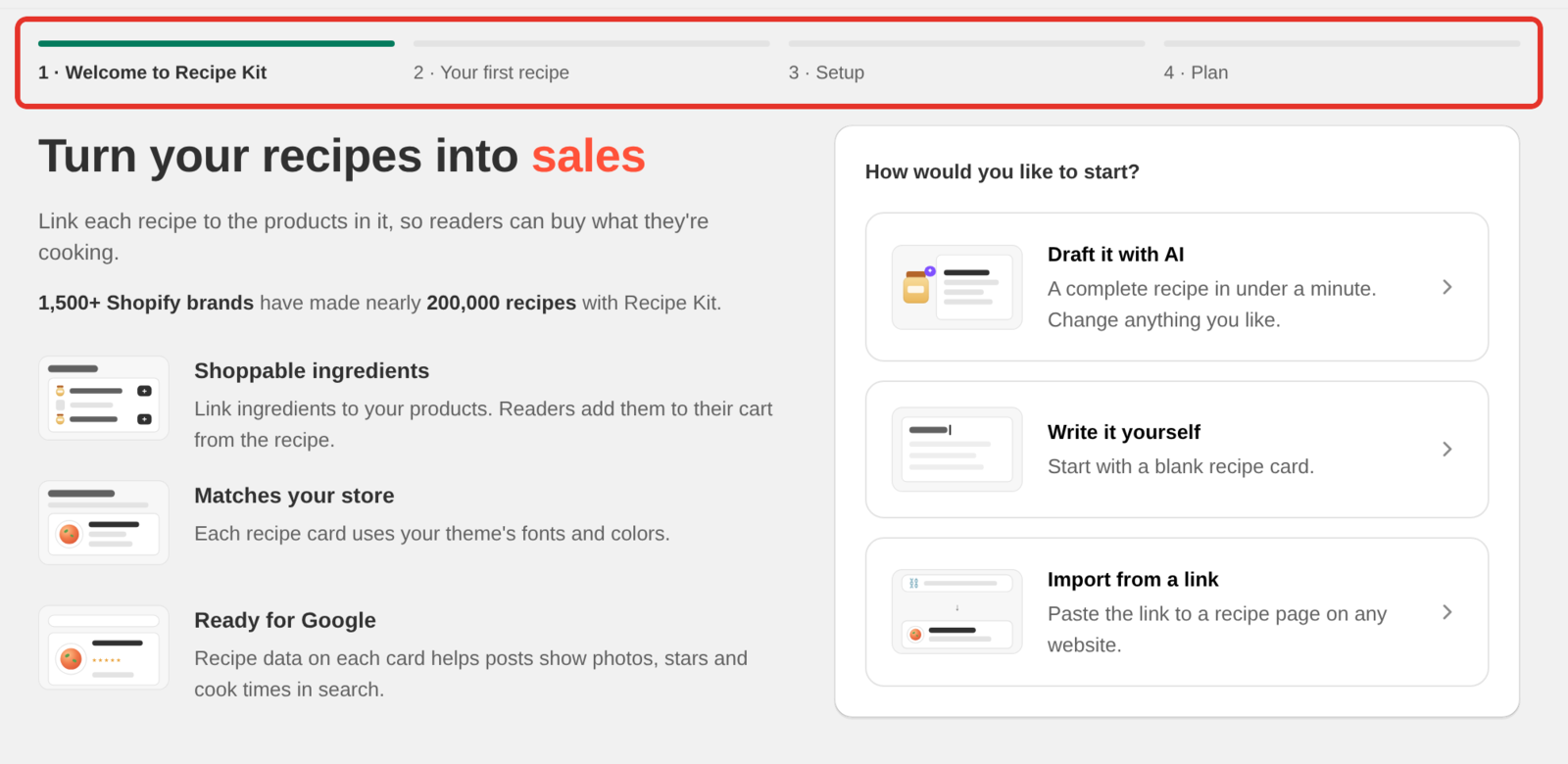1568x764 pixels.
Task: Choose the Draft it with AI title
Action: (1115, 255)
